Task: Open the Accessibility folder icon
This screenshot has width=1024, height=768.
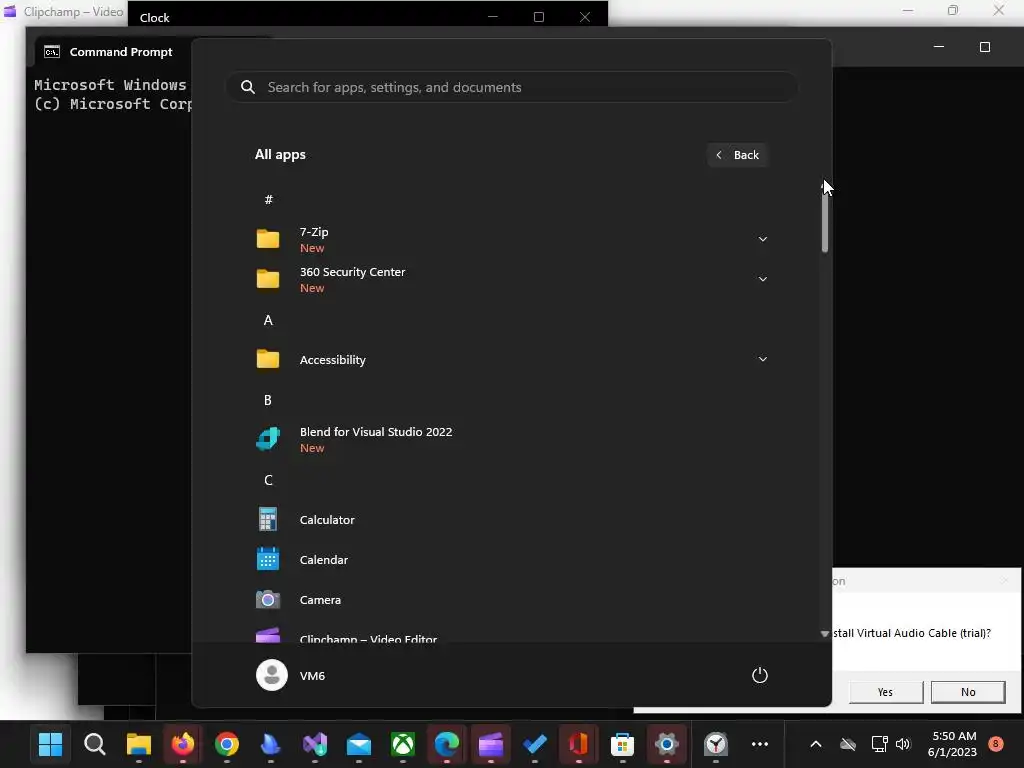Action: pos(268,359)
